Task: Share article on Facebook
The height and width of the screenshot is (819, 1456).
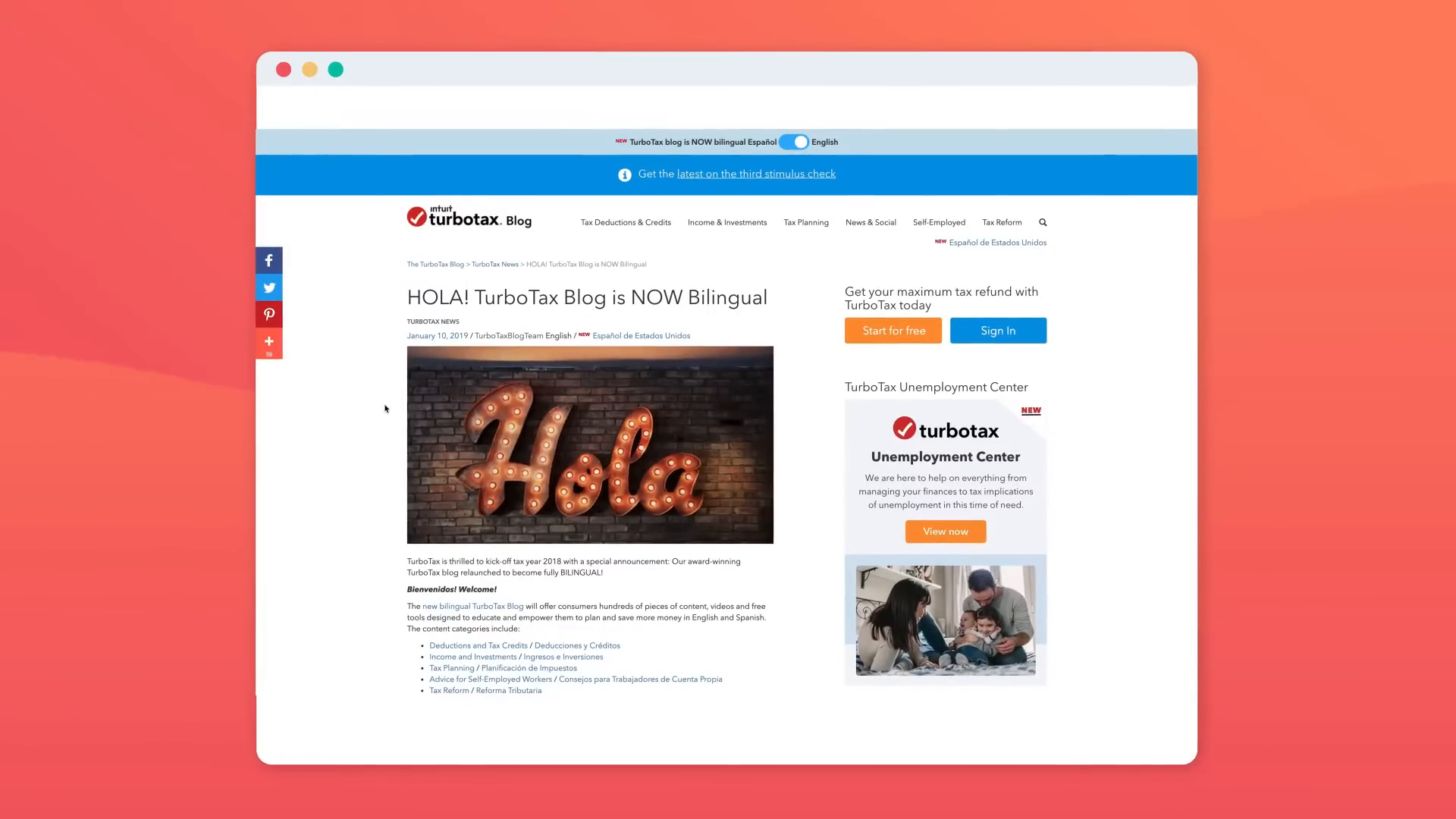Action: pyautogui.click(x=268, y=260)
